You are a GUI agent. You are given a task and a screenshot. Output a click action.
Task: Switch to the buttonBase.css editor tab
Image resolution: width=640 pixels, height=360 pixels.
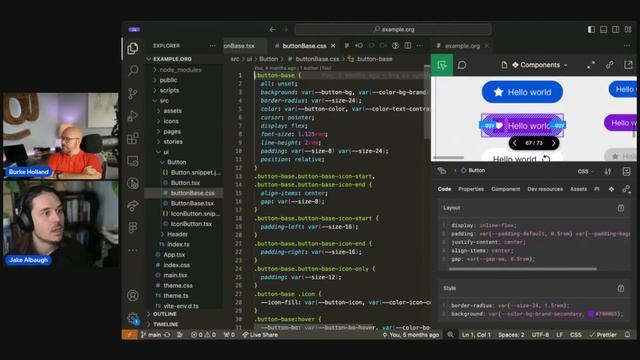click(304, 46)
